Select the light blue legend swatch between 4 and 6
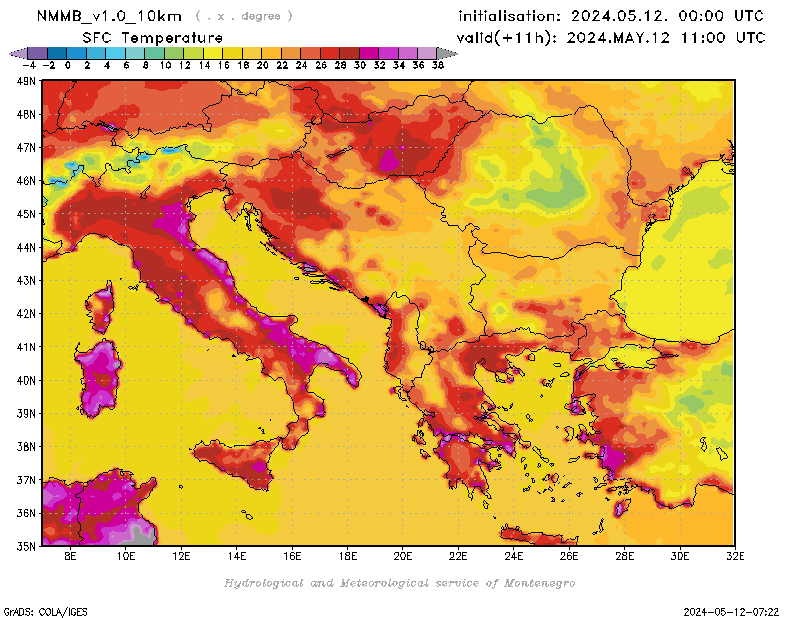 coord(116,53)
